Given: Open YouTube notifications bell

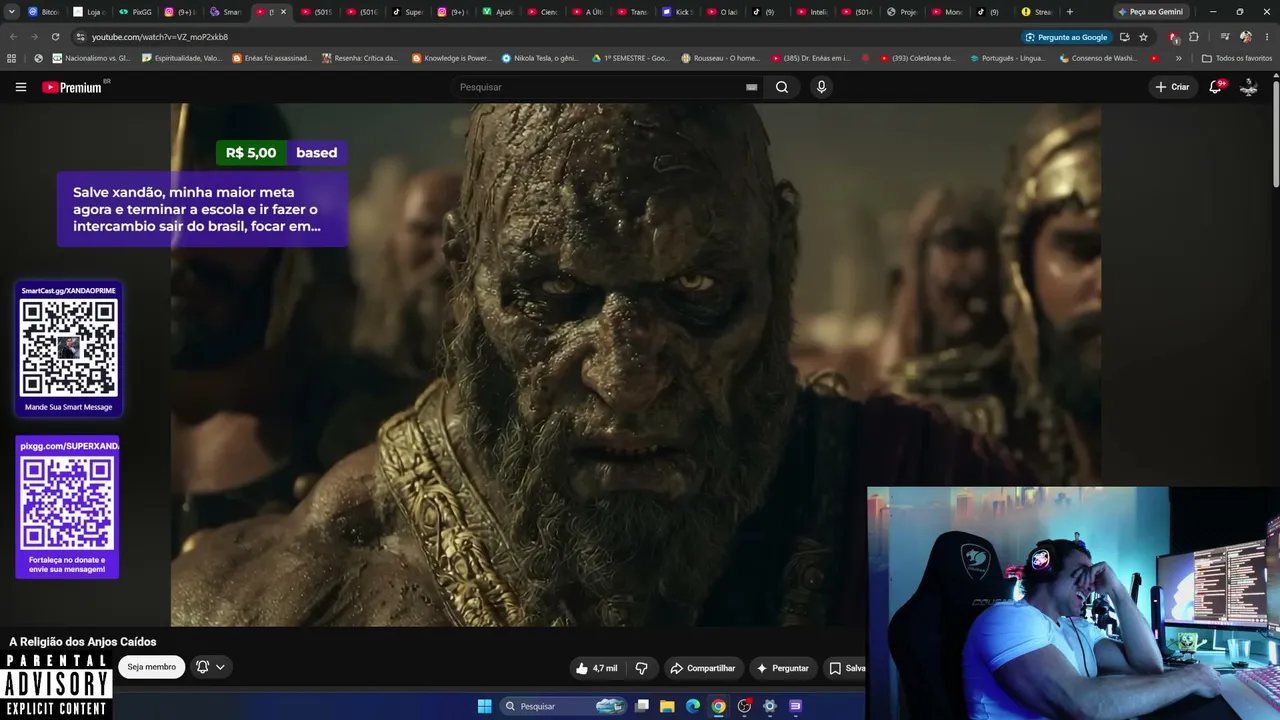Looking at the screenshot, I should pyautogui.click(x=1216, y=87).
